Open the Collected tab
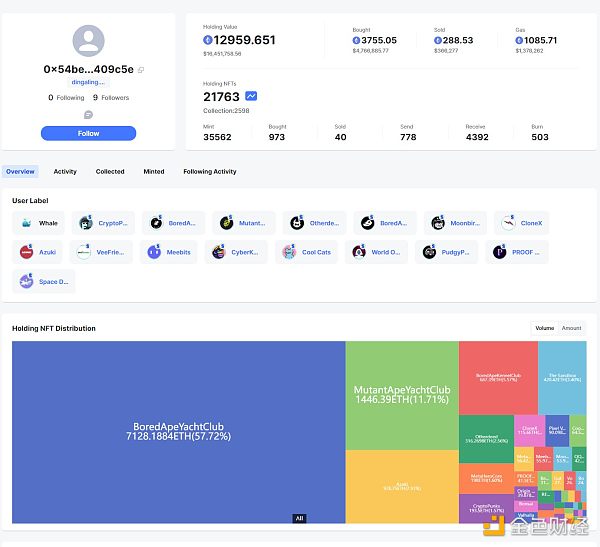 click(x=110, y=171)
